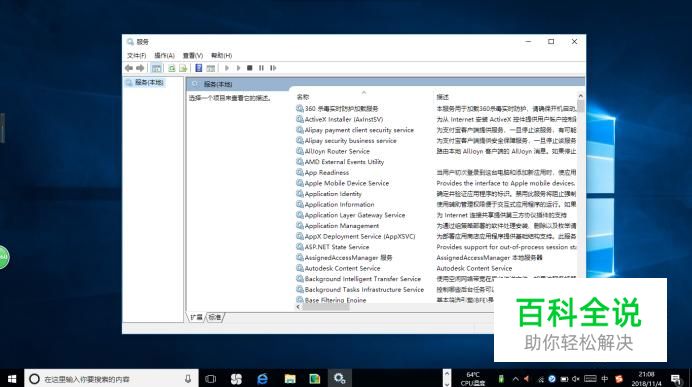Open the 帮助(H) menu
The width and height of the screenshot is (692, 387).
[x=221, y=55]
